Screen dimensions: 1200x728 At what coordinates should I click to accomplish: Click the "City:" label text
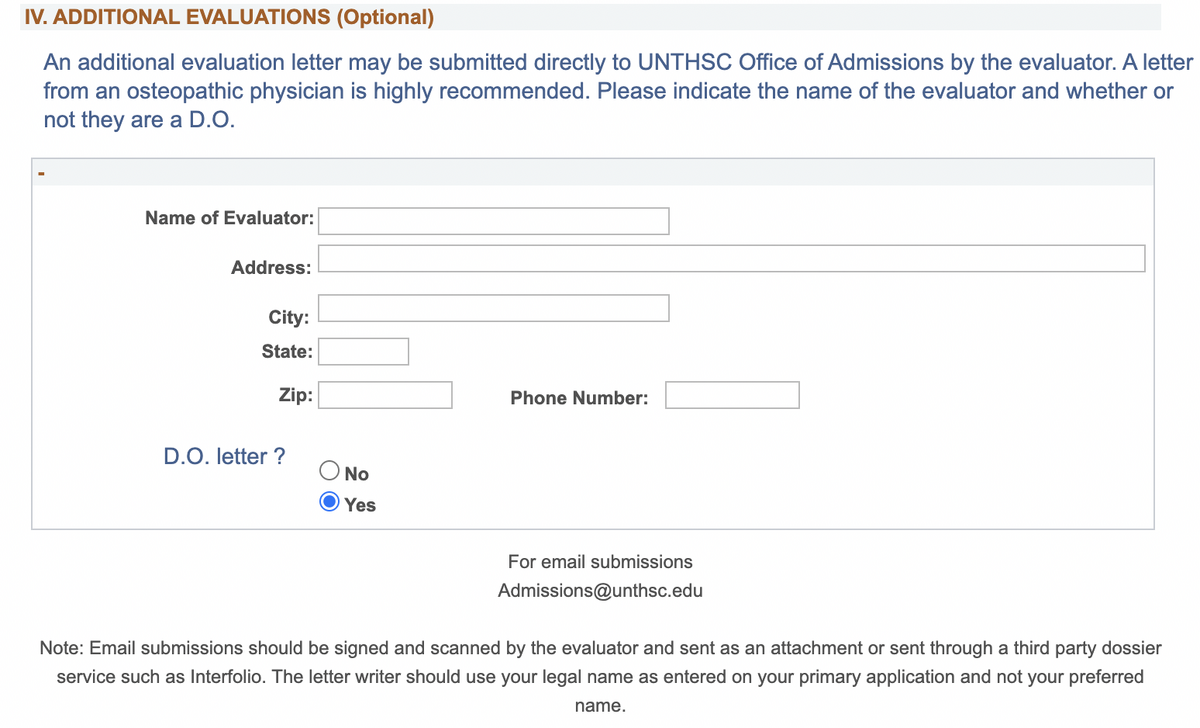point(288,318)
